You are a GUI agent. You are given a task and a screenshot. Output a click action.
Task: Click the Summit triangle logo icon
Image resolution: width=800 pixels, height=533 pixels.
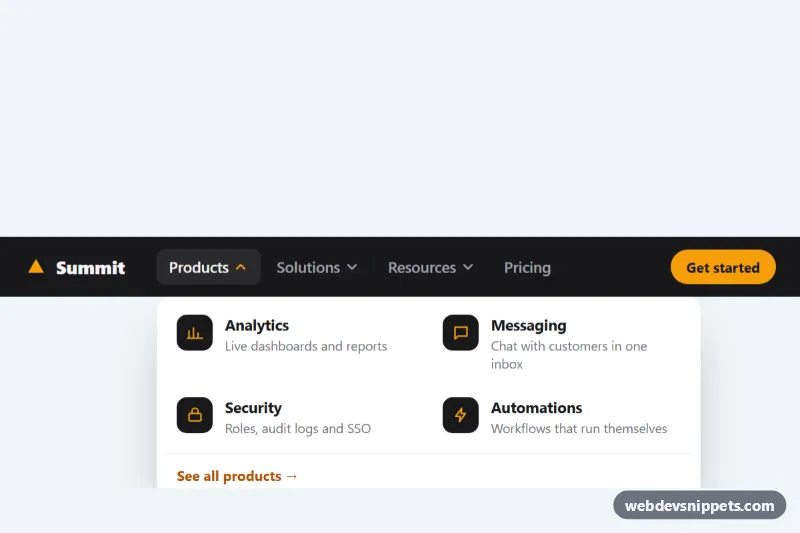[x=36, y=266]
